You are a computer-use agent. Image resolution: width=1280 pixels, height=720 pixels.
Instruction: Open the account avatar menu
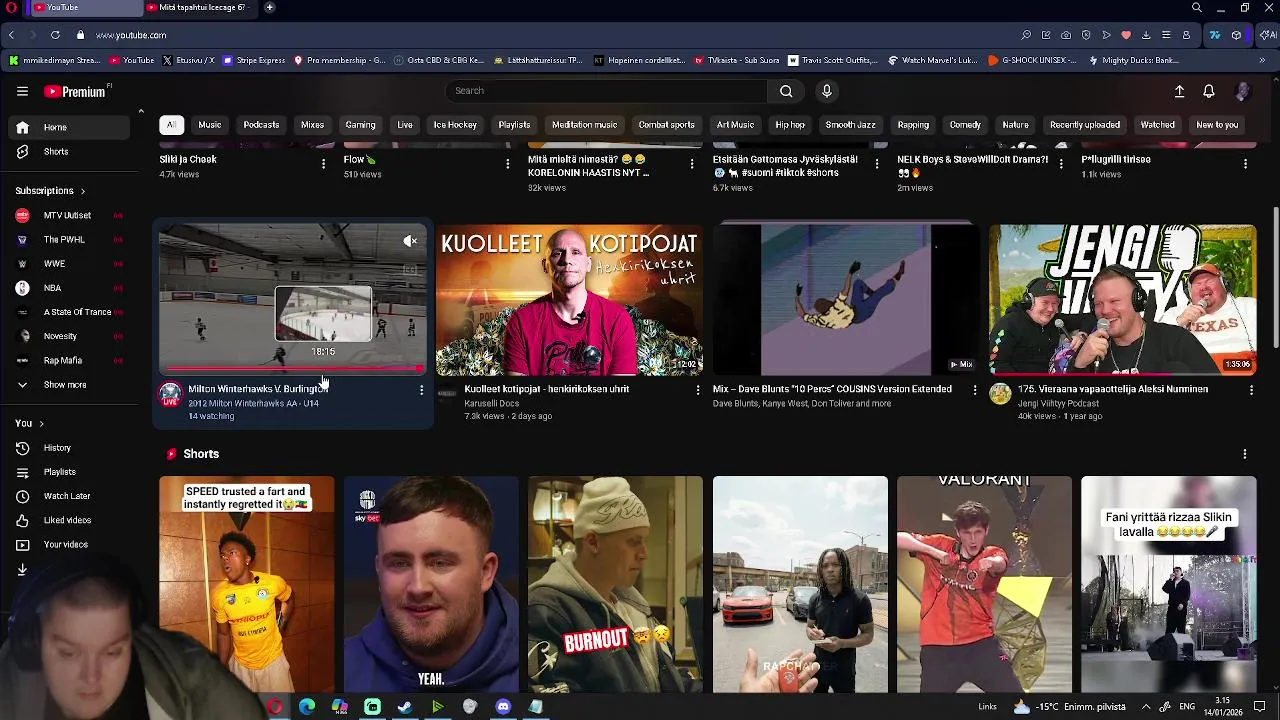coord(1243,91)
